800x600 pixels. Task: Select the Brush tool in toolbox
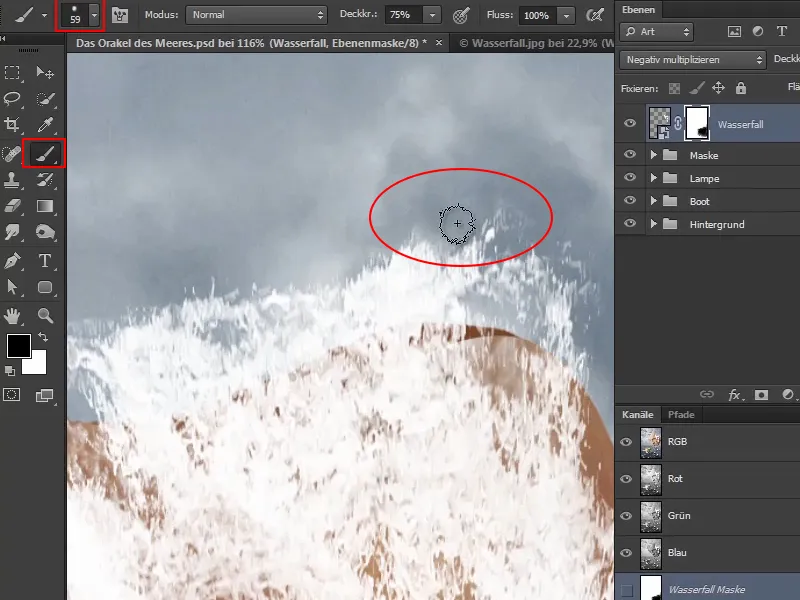coord(45,153)
